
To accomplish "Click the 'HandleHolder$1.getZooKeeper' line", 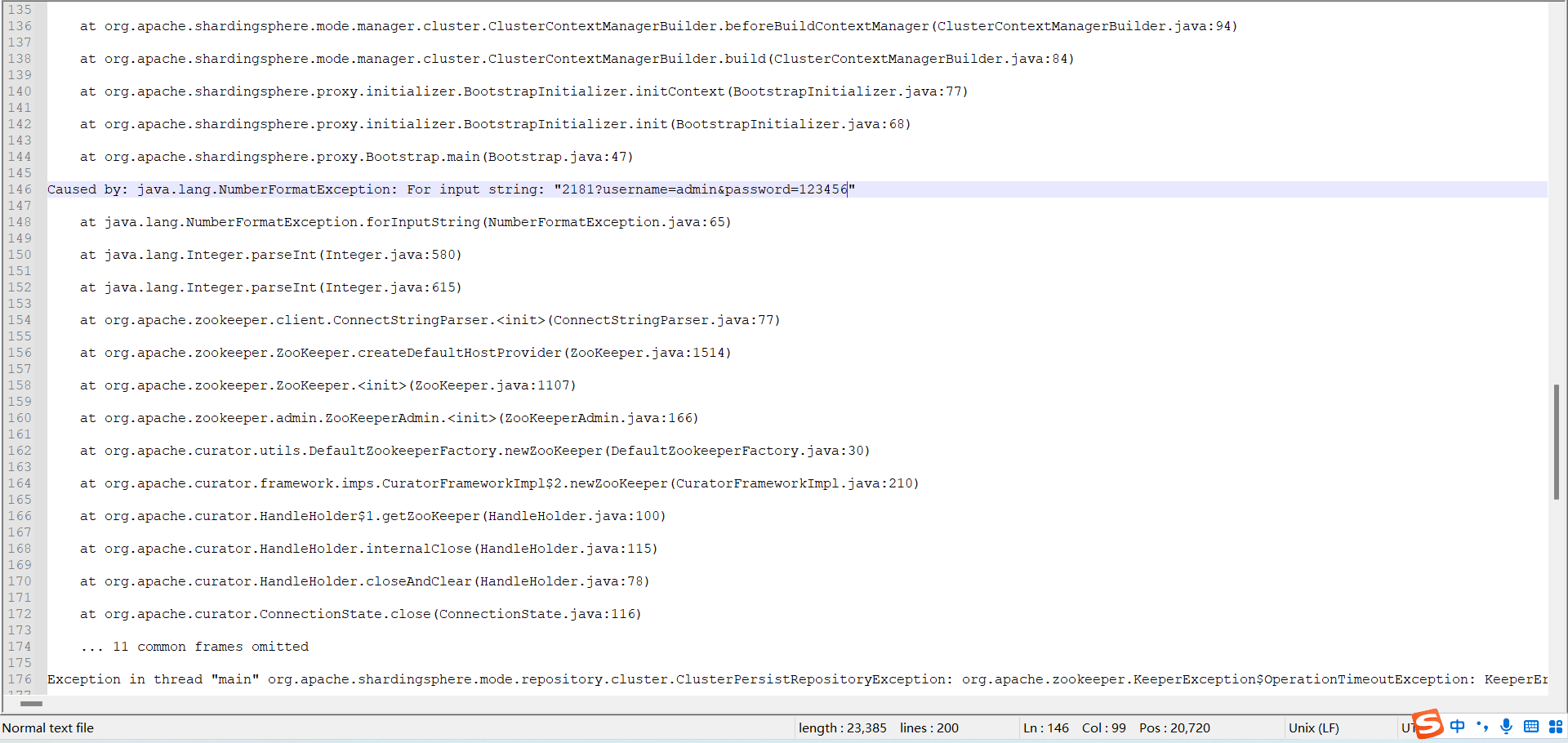I will 372,516.
